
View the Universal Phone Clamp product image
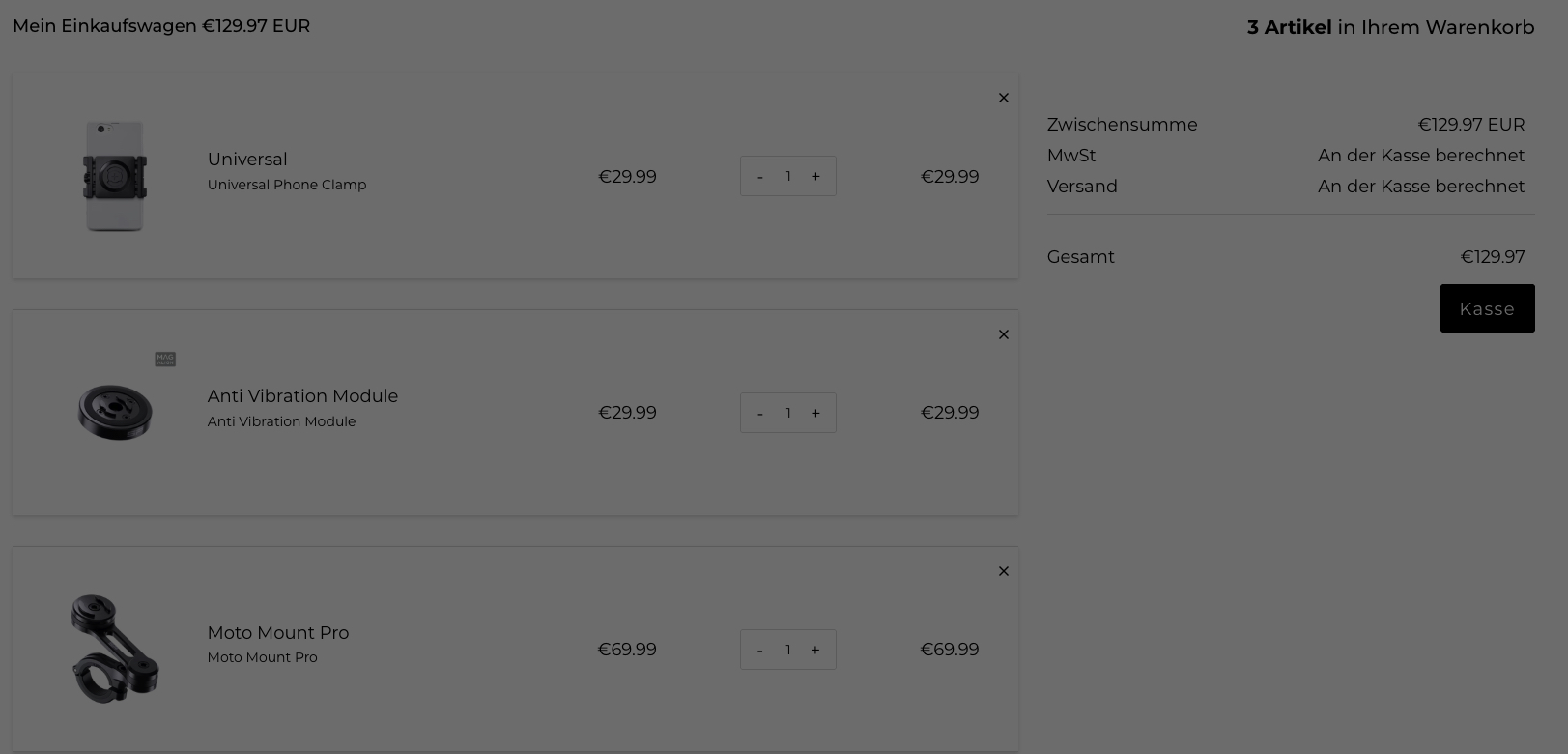(115, 176)
